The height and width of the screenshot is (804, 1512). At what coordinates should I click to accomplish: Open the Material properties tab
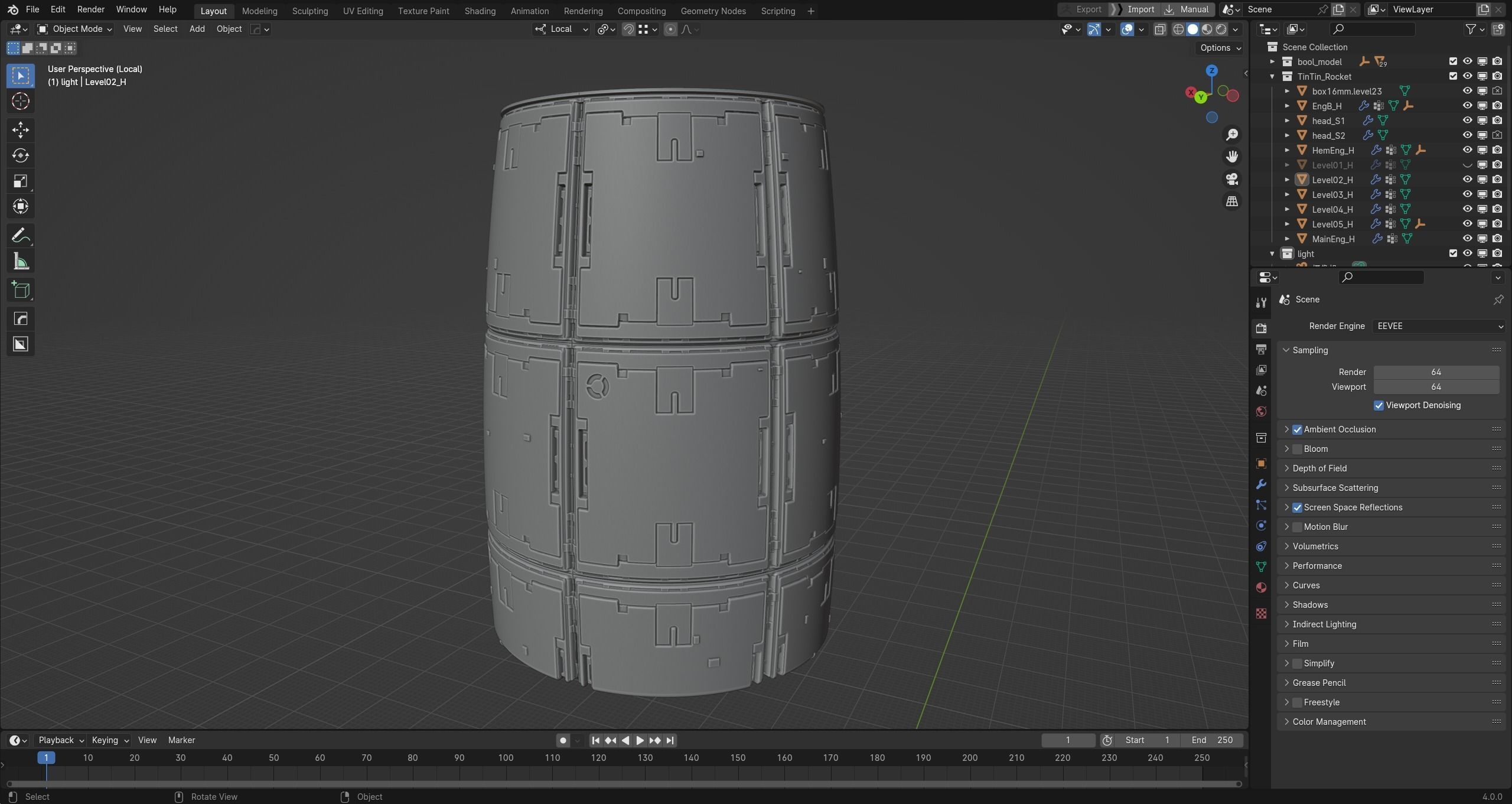click(1261, 587)
